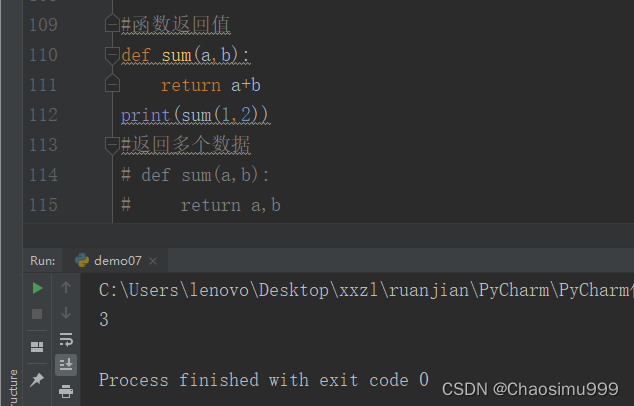Close the demo07 run tab

[x=153, y=261]
